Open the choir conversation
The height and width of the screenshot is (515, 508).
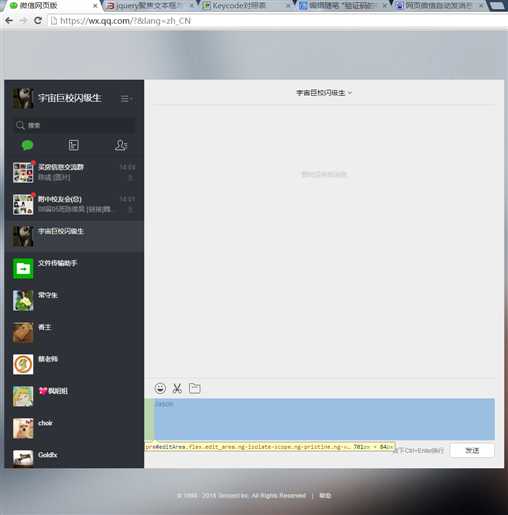point(74,428)
